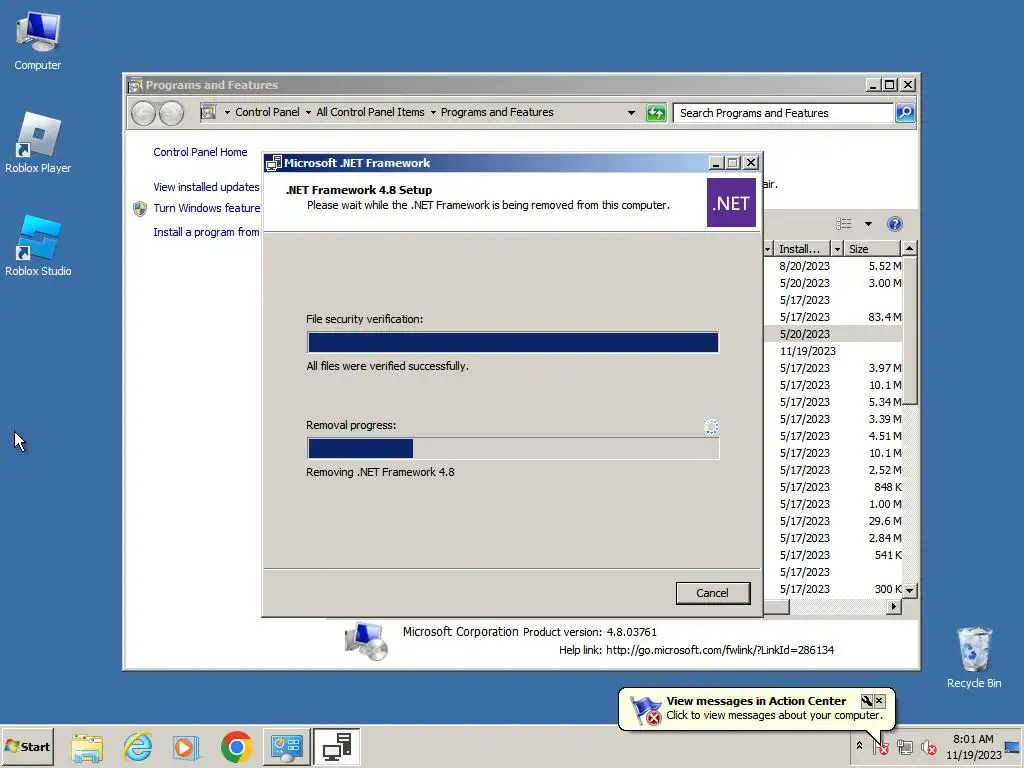Click the search magnifier button
1024x768 pixels.
(905, 113)
